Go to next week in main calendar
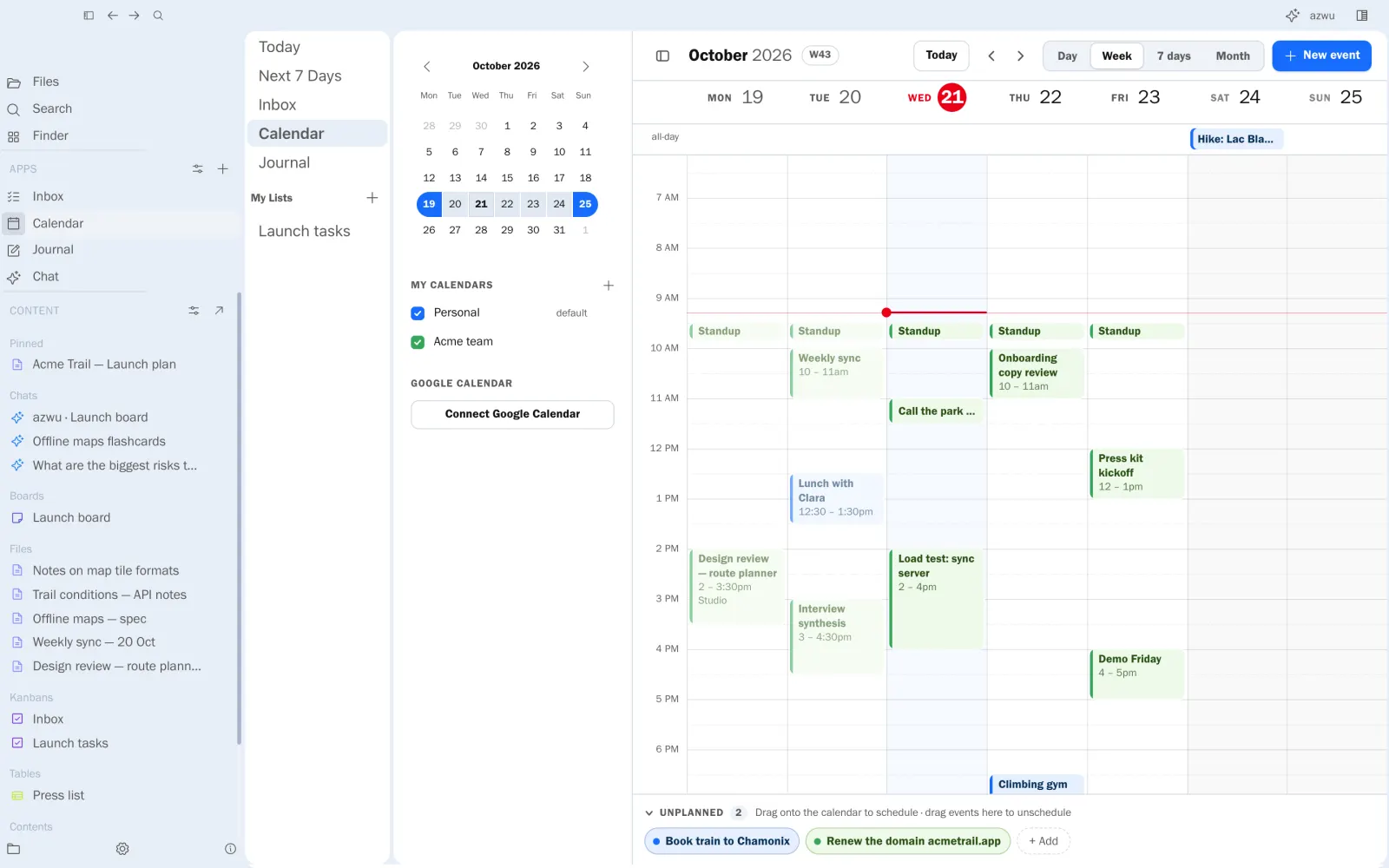 tap(1021, 56)
